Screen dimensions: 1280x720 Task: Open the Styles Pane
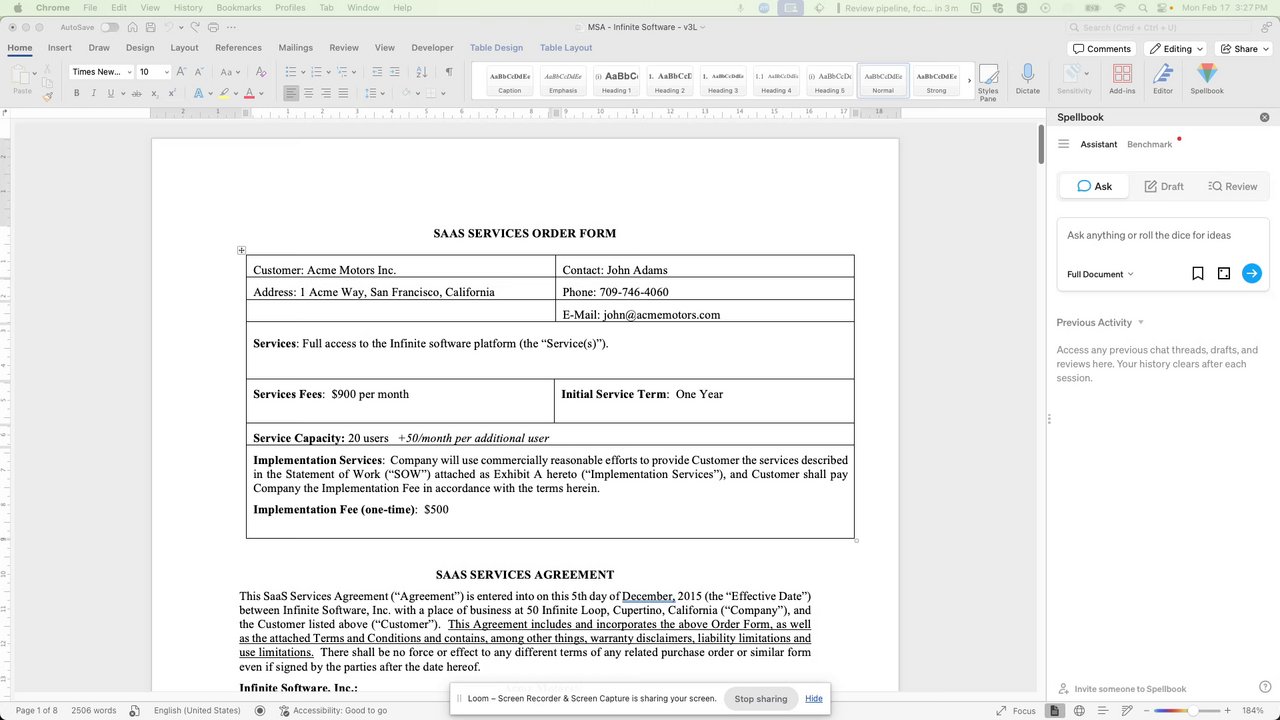click(988, 82)
